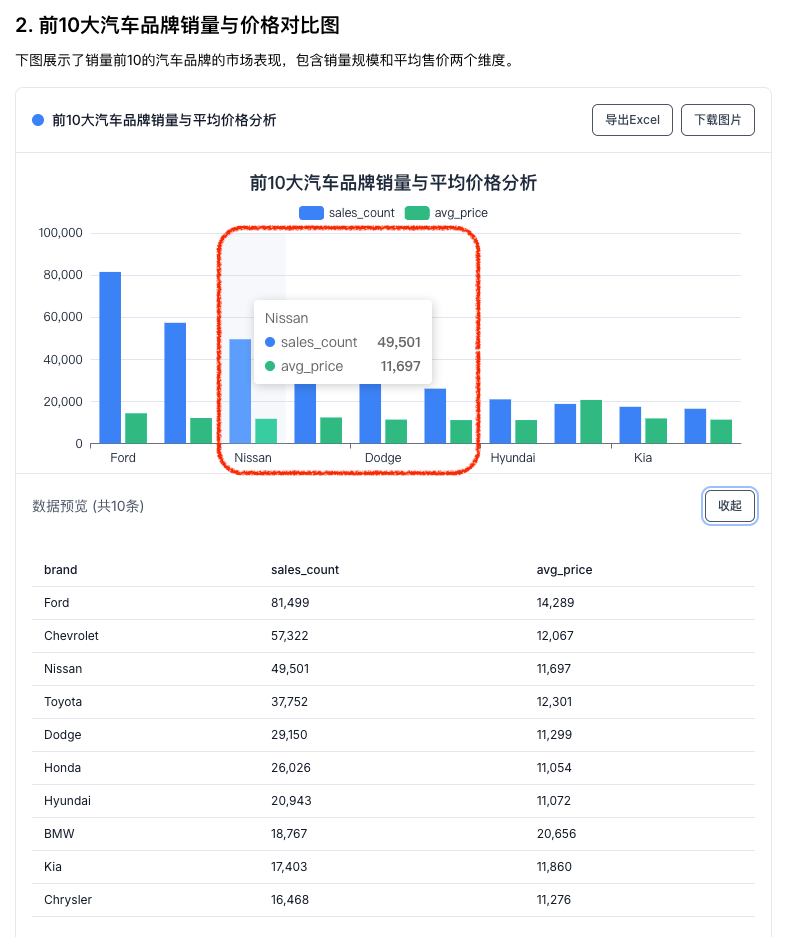Select the Chevrolet brand cell
The width and height of the screenshot is (791, 937).
coord(71,635)
